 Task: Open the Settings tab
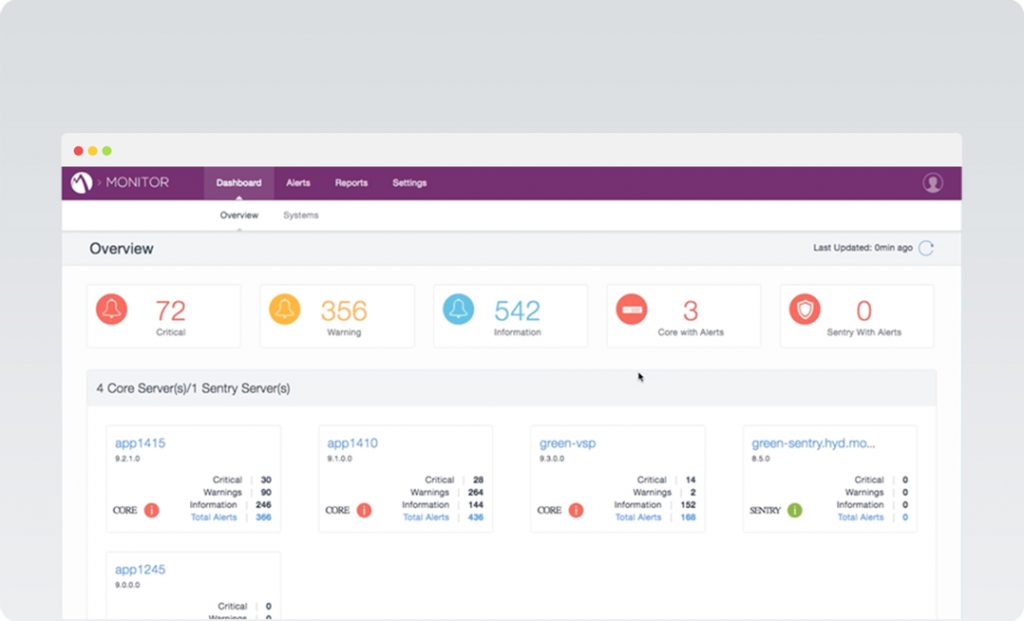pyautogui.click(x=409, y=183)
